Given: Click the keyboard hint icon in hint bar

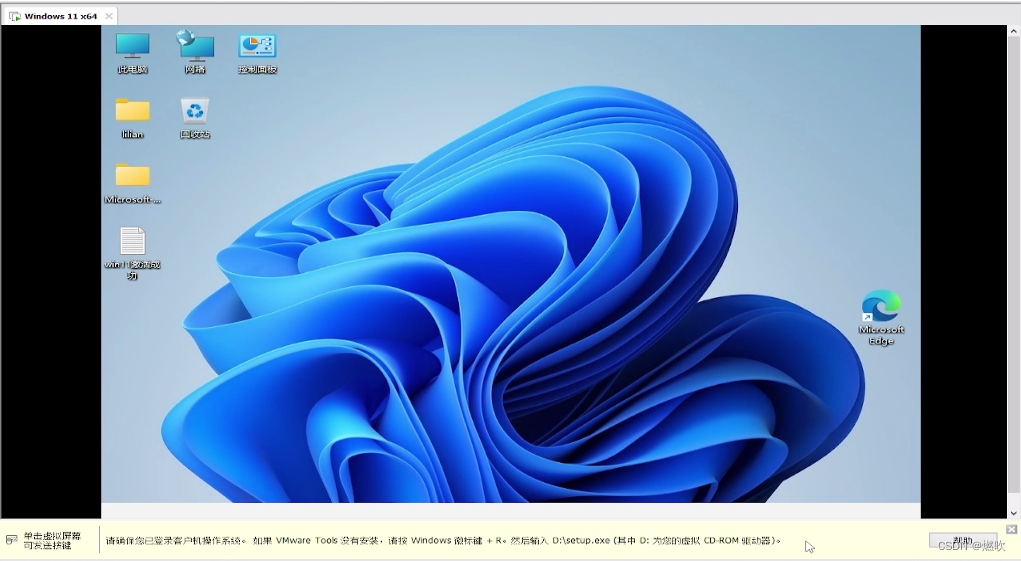Looking at the screenshot, I should coord(11,540).
